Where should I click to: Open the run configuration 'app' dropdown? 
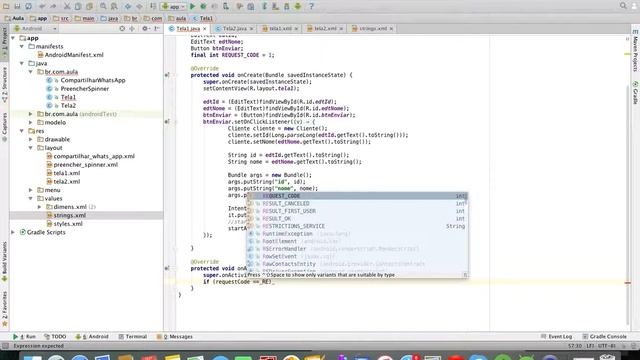[173, 6]
